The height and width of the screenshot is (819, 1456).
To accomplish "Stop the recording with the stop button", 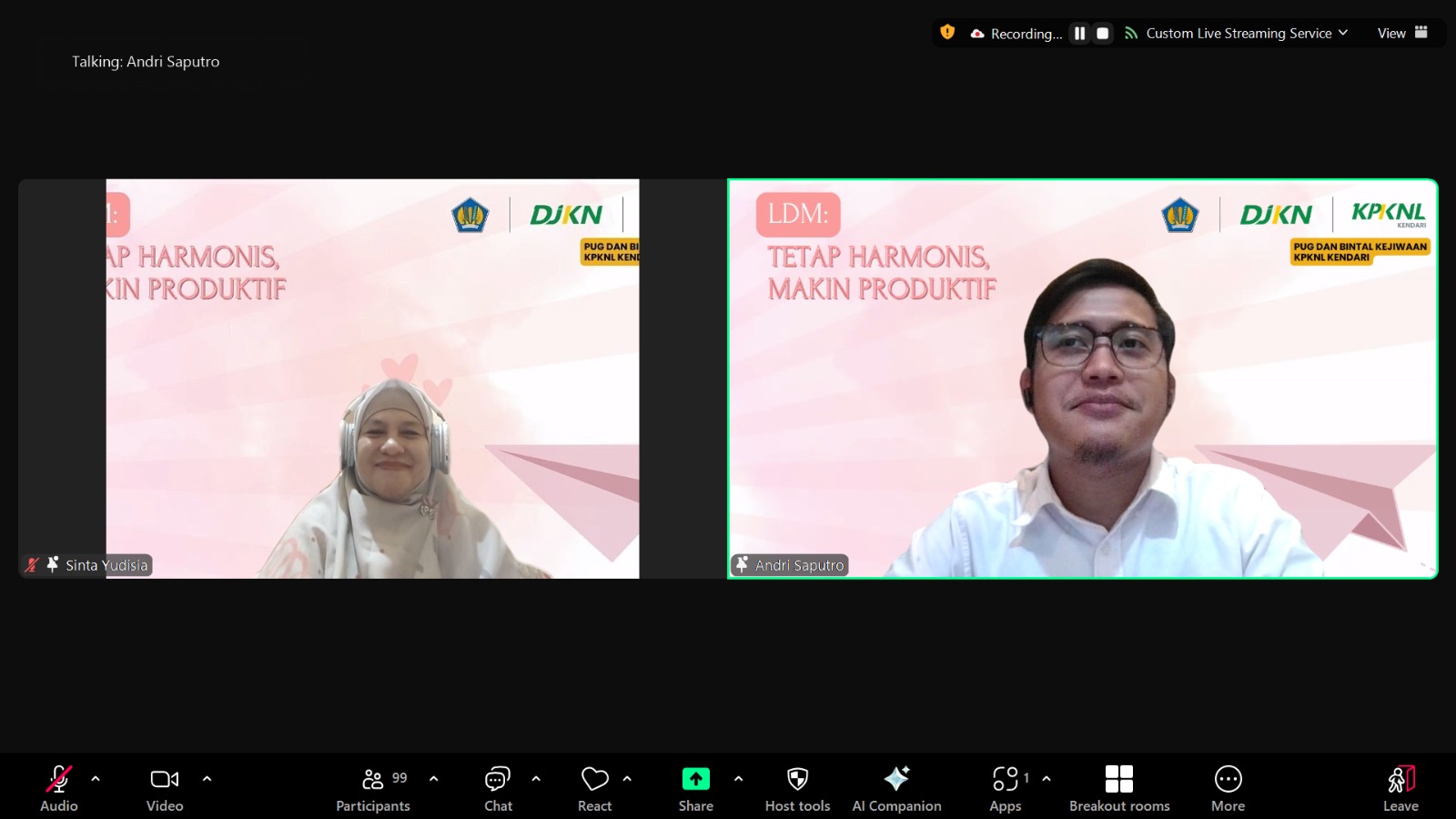I will pyautogui.click(x=1102, y=33).
